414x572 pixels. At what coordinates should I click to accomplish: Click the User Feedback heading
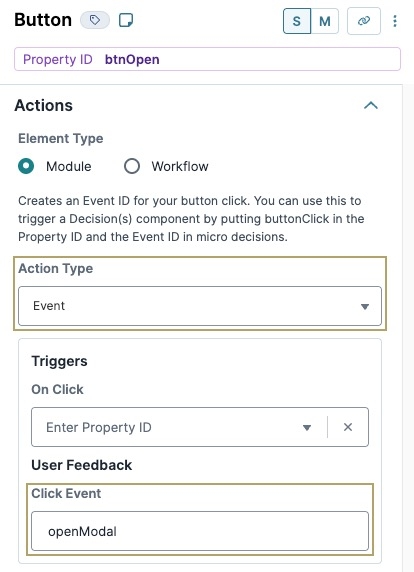(82, 465)
